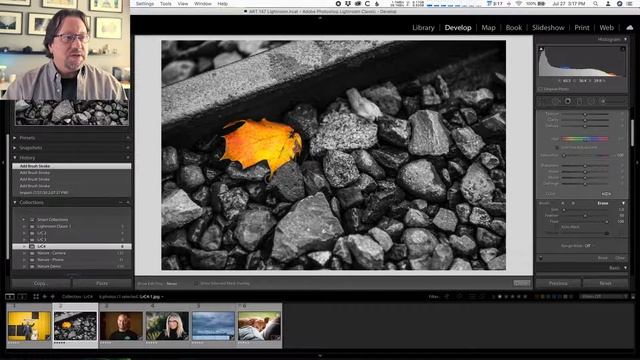This screenshot has width=640, height=360.
Task: Toggle the Original Photo checkbox
Action: [x=540, y=89]
